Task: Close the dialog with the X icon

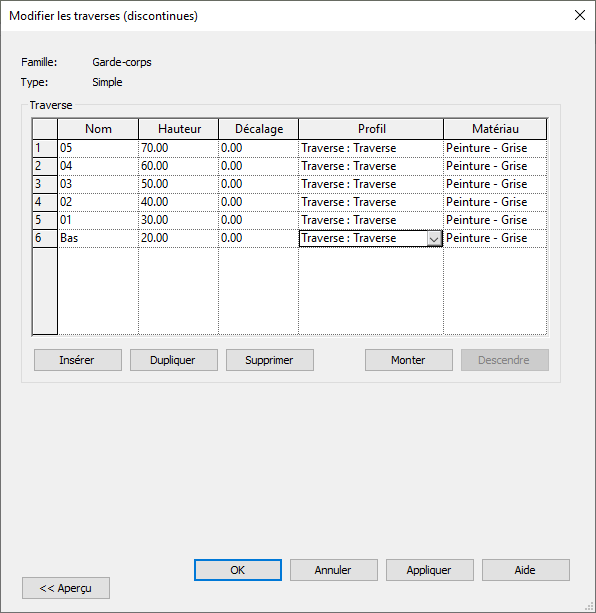Action: 580,15
